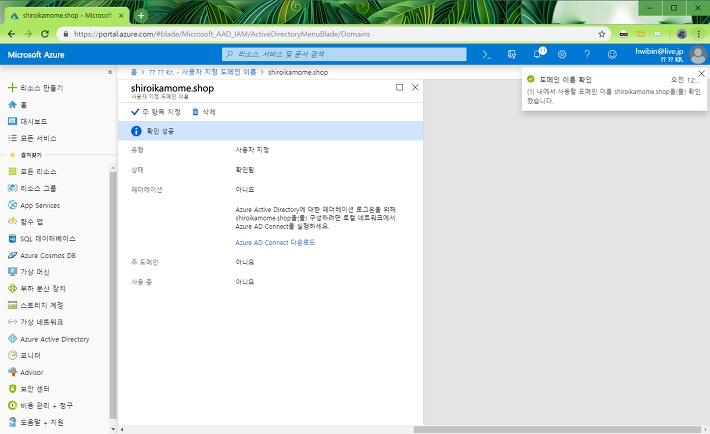This screenshot has height=434, width=710.
Task: Maximize the shiroikamome.shop blade
Action: 399,87
